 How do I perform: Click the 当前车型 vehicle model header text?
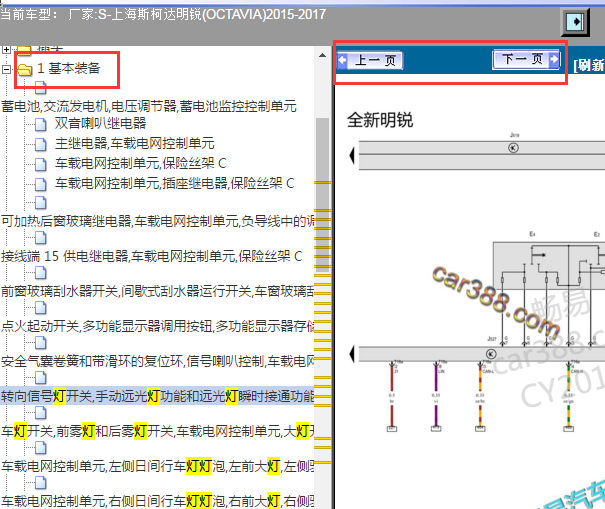[x=163, y=15]
